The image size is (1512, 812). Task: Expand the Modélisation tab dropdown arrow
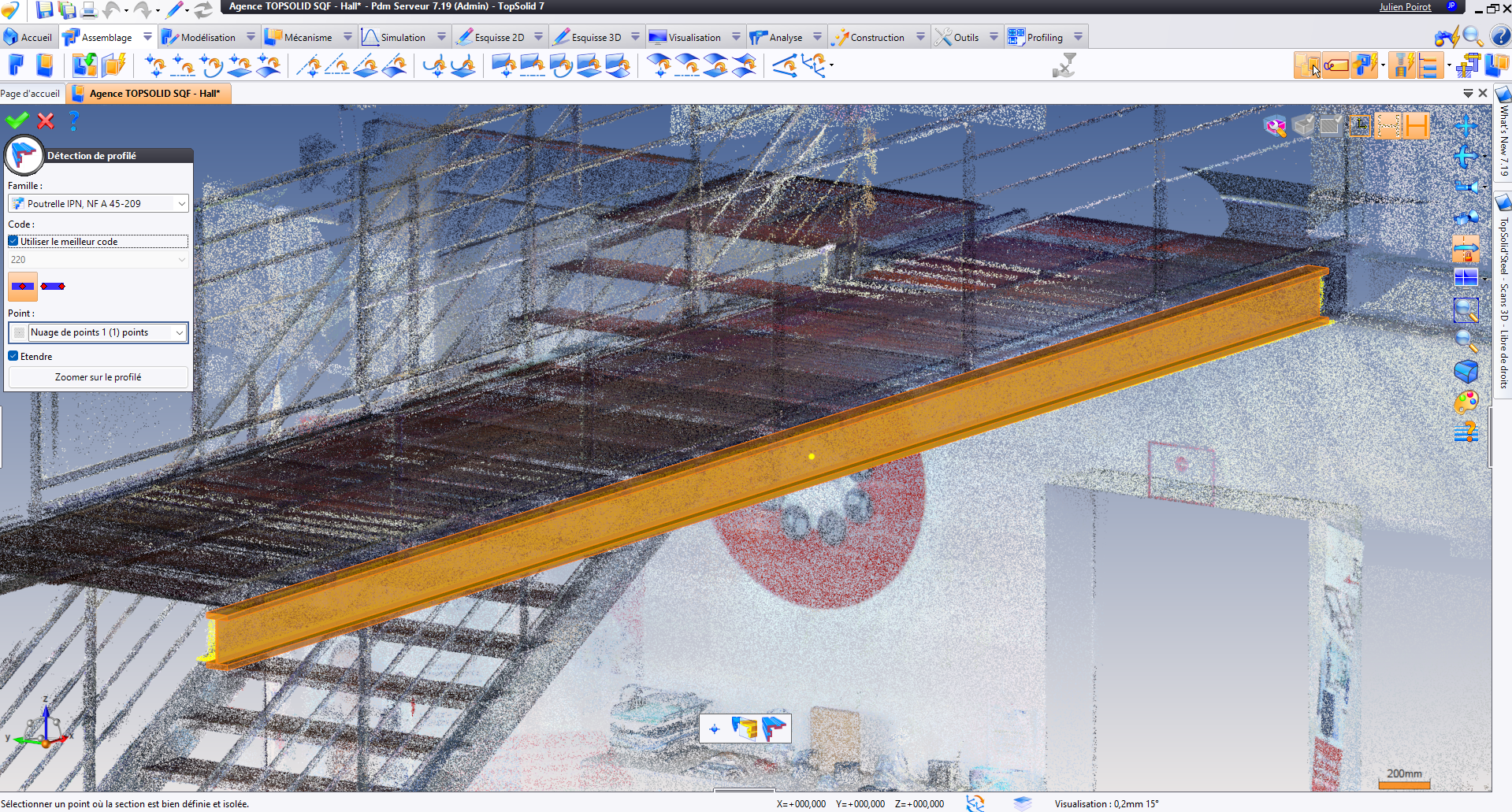point(251,37)
